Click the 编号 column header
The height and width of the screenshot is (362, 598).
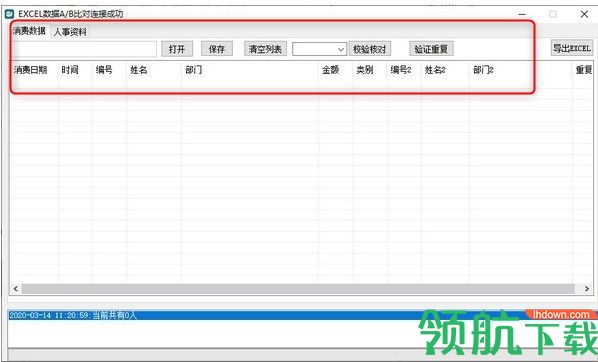(109, 70)
